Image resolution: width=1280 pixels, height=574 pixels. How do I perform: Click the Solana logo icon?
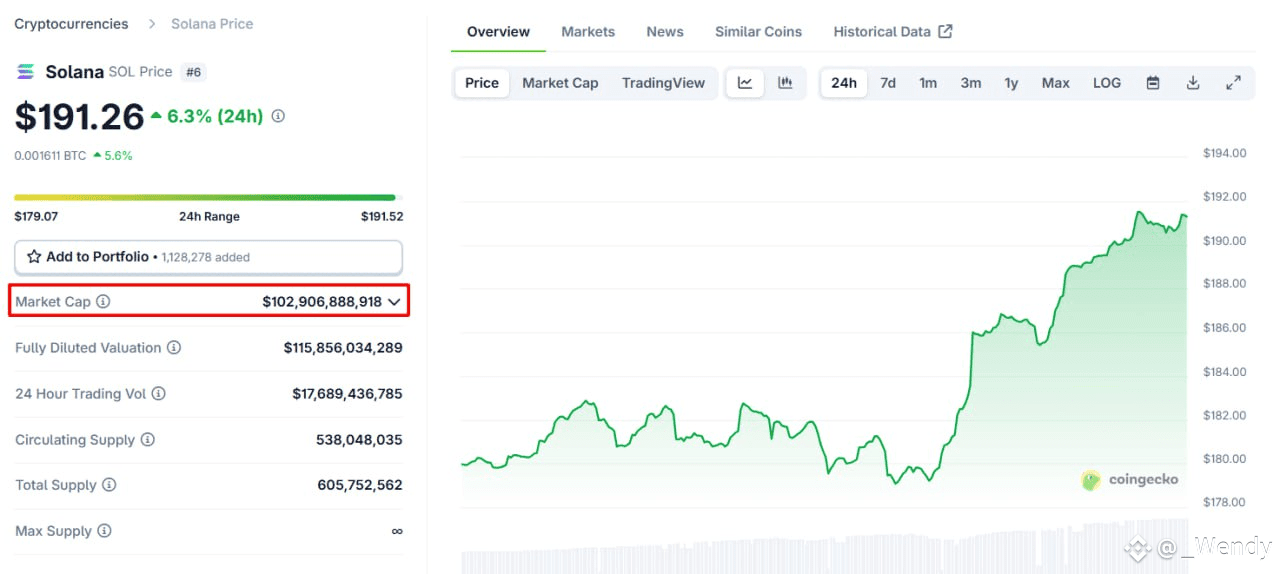pyautogui.click(x=25, y=72)
